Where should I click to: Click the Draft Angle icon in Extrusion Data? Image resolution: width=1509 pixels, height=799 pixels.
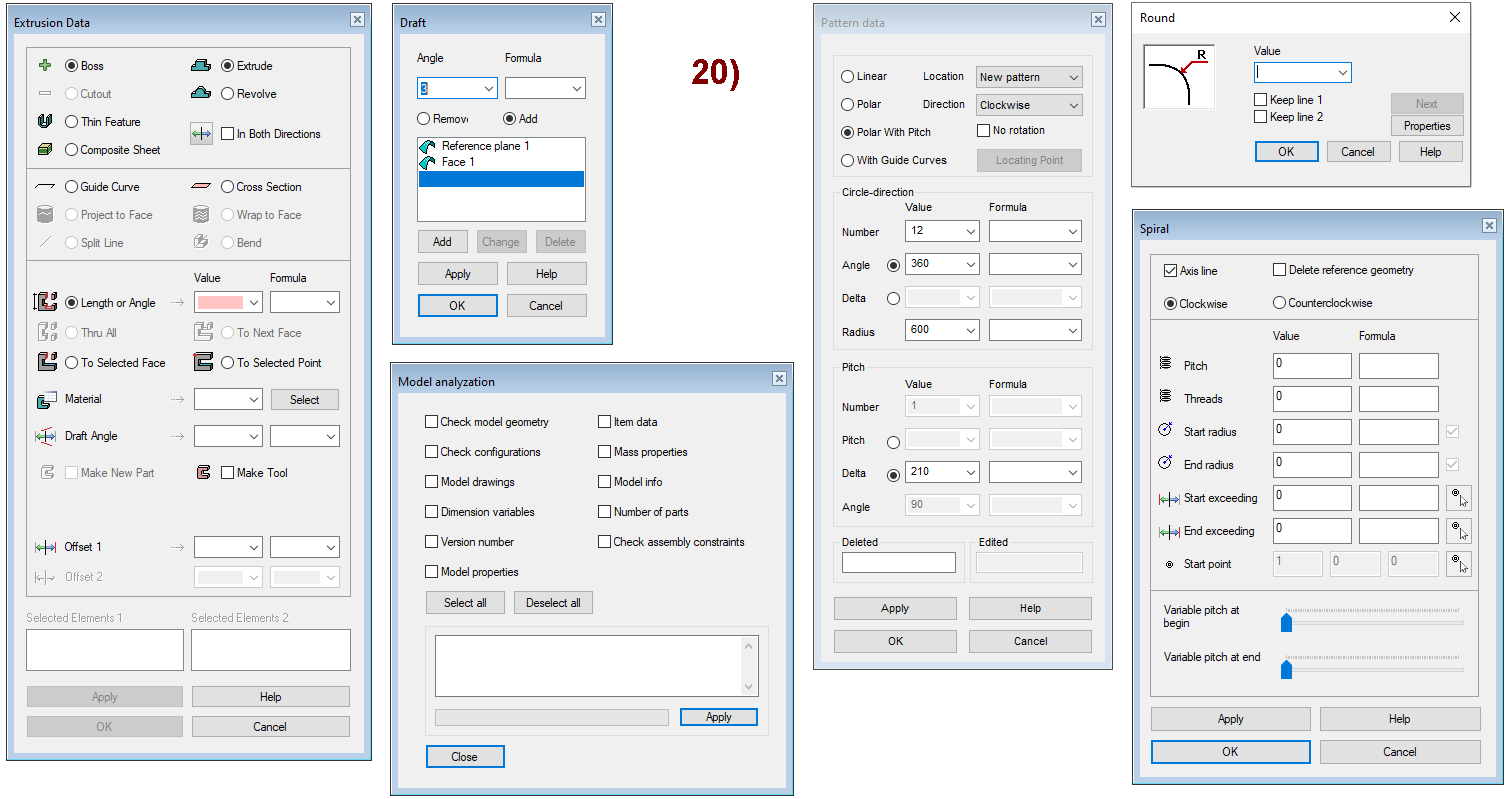45,437
